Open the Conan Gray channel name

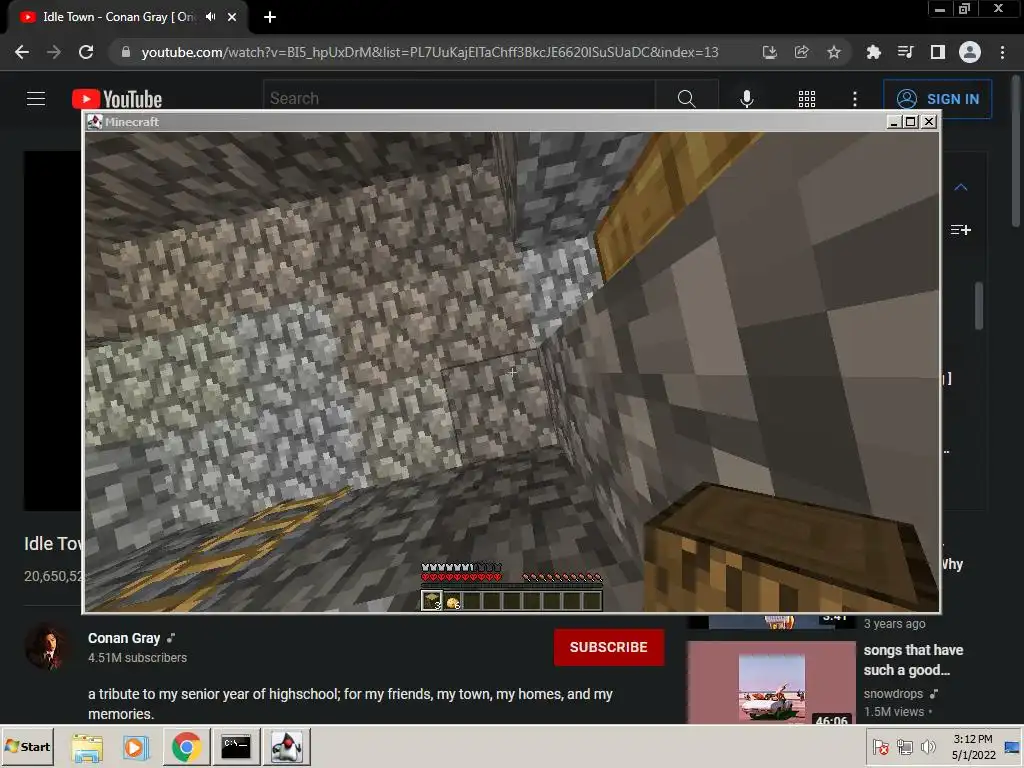tap(124, 638)
